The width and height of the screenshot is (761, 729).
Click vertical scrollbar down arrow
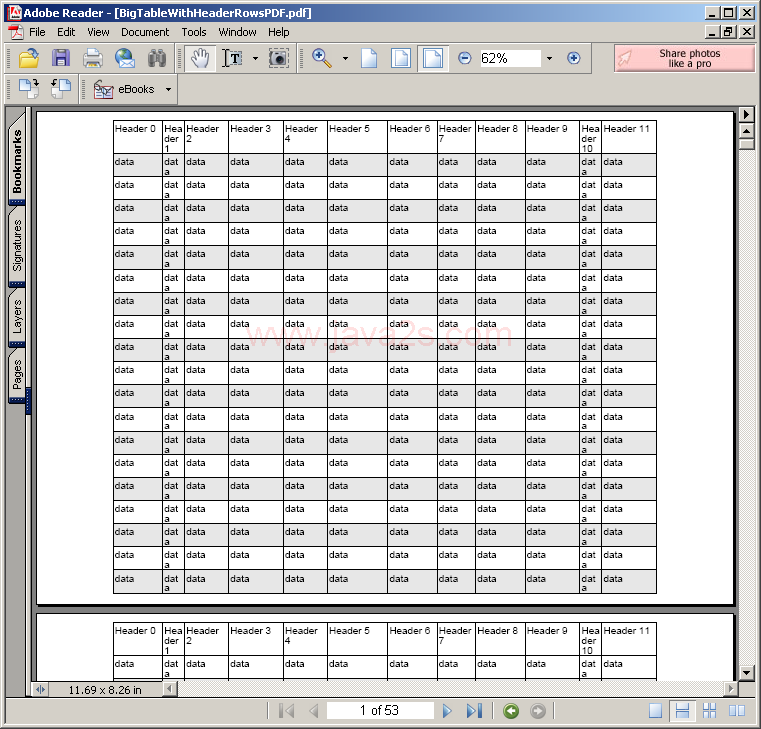(746, 673)
